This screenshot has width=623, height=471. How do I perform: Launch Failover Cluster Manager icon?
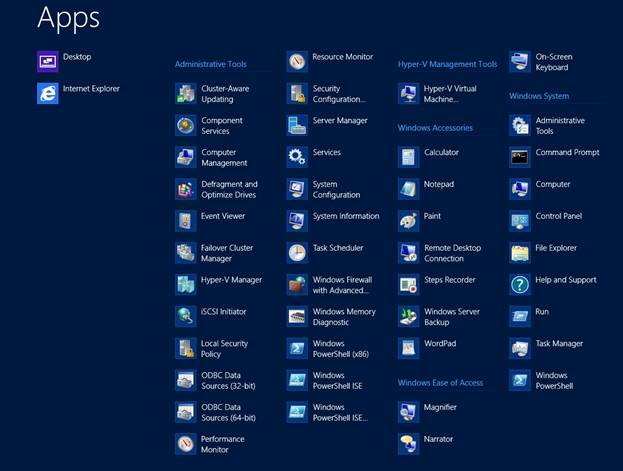pos(186,253)
